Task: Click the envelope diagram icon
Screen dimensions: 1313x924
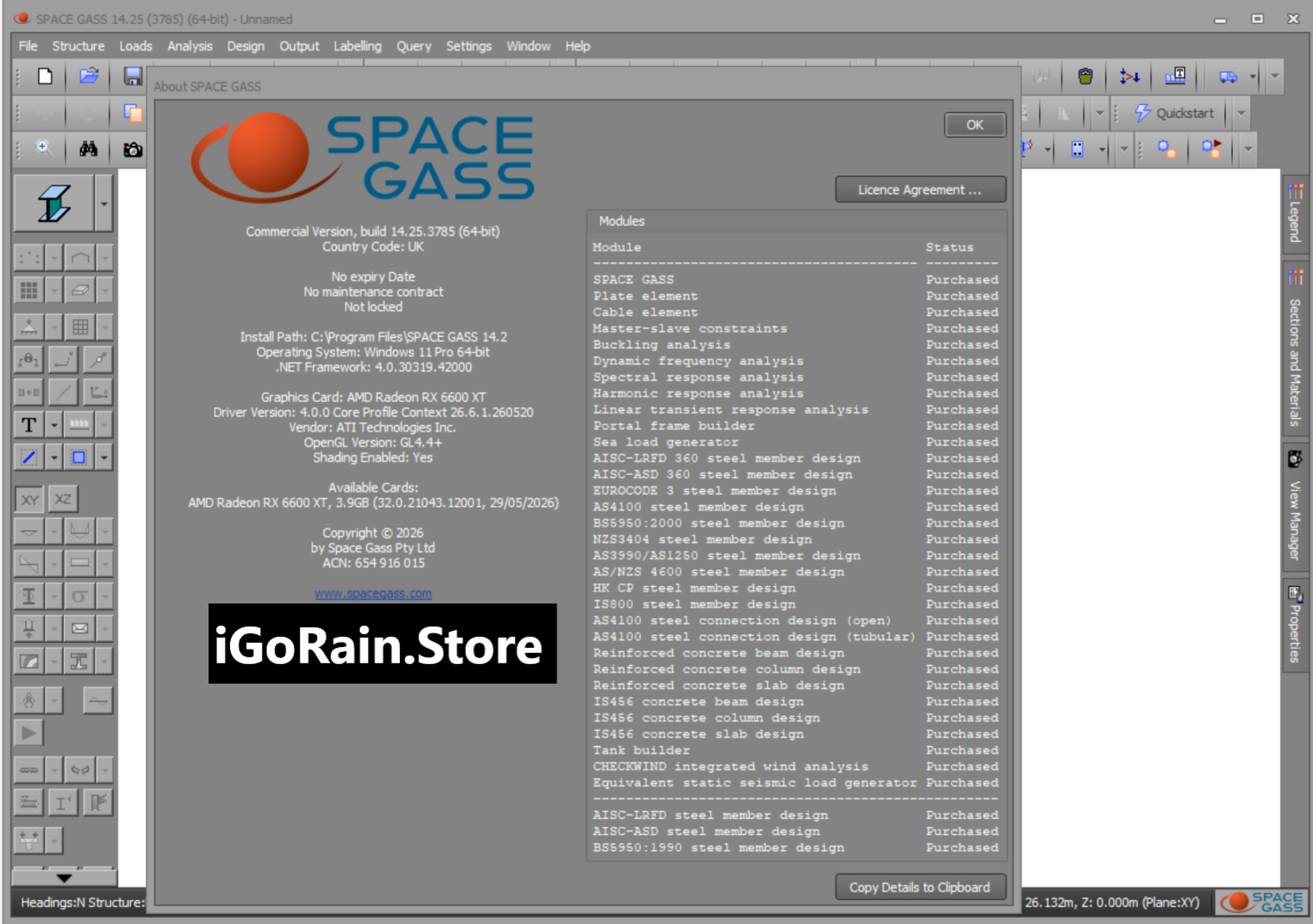Action: 79,628
